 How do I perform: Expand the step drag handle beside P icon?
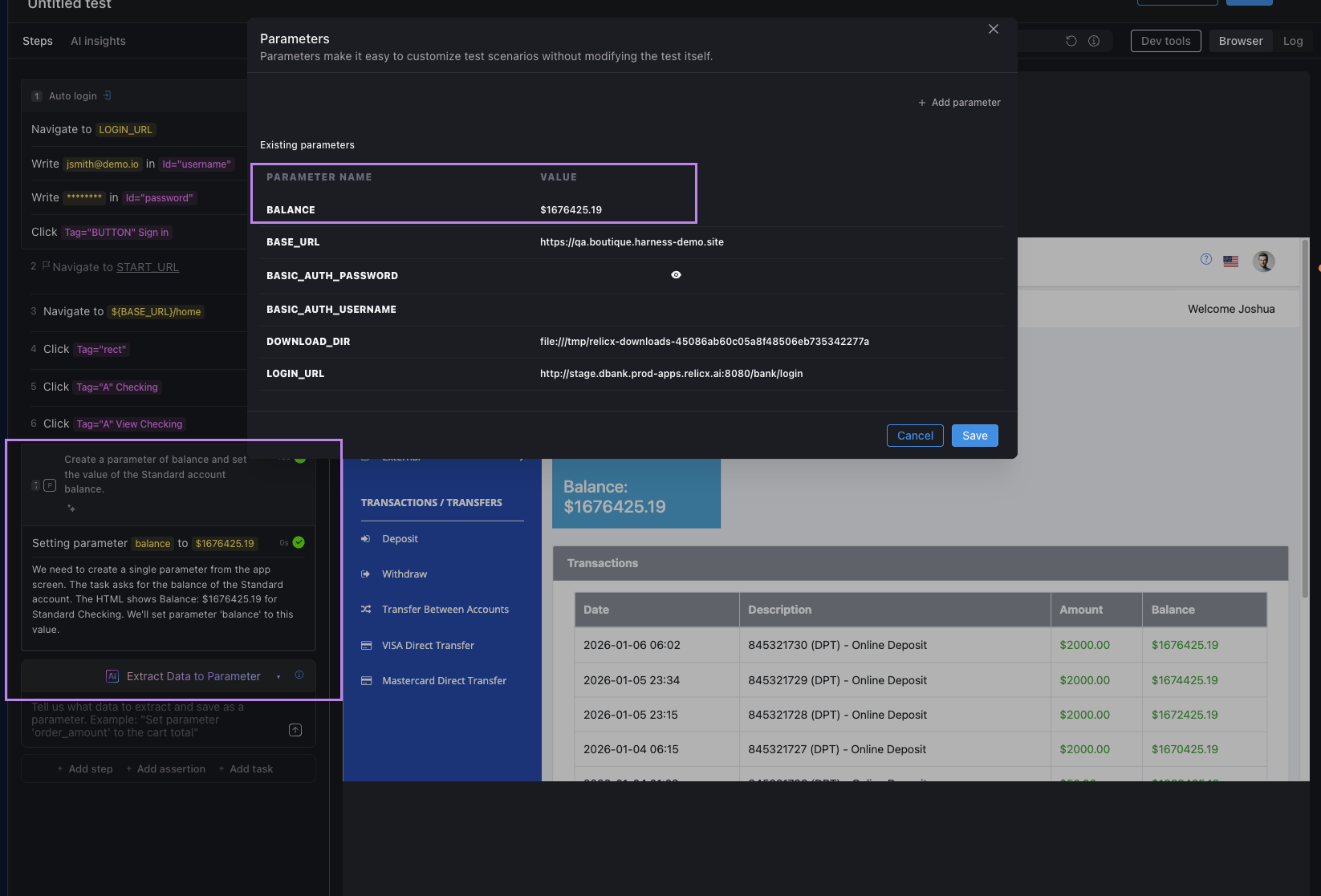coord(35,485)
